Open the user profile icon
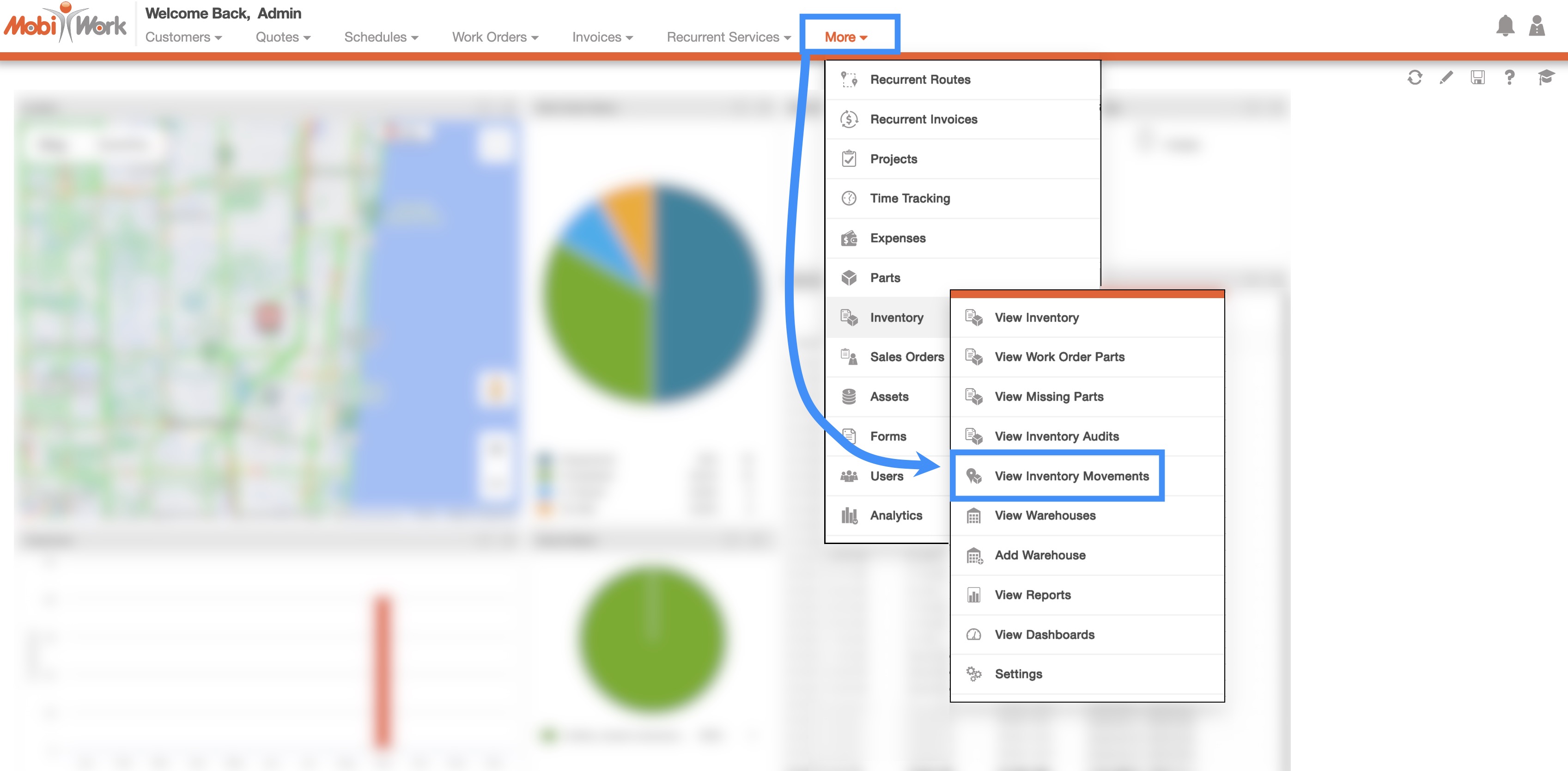 pyautogui.click(x=1537, y=25)
